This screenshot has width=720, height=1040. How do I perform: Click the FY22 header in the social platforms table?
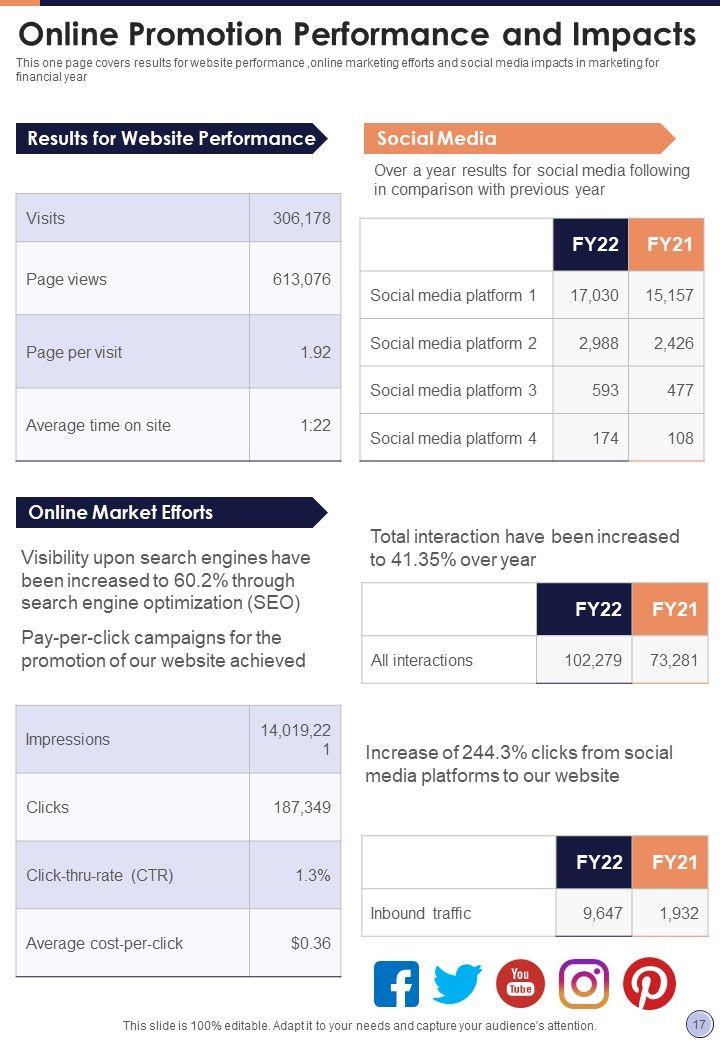click(x=595, y=244)
